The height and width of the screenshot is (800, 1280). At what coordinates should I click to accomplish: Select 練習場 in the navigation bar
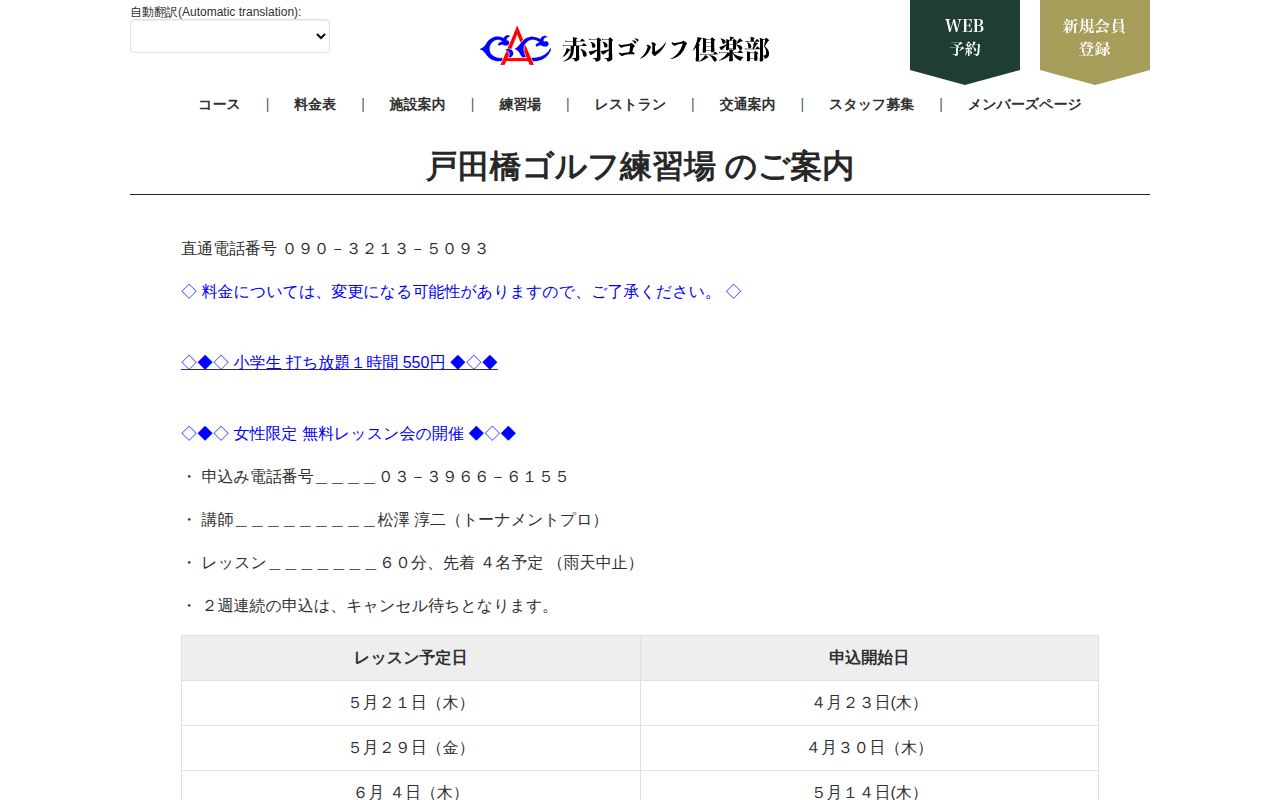[x=520, y=104]
